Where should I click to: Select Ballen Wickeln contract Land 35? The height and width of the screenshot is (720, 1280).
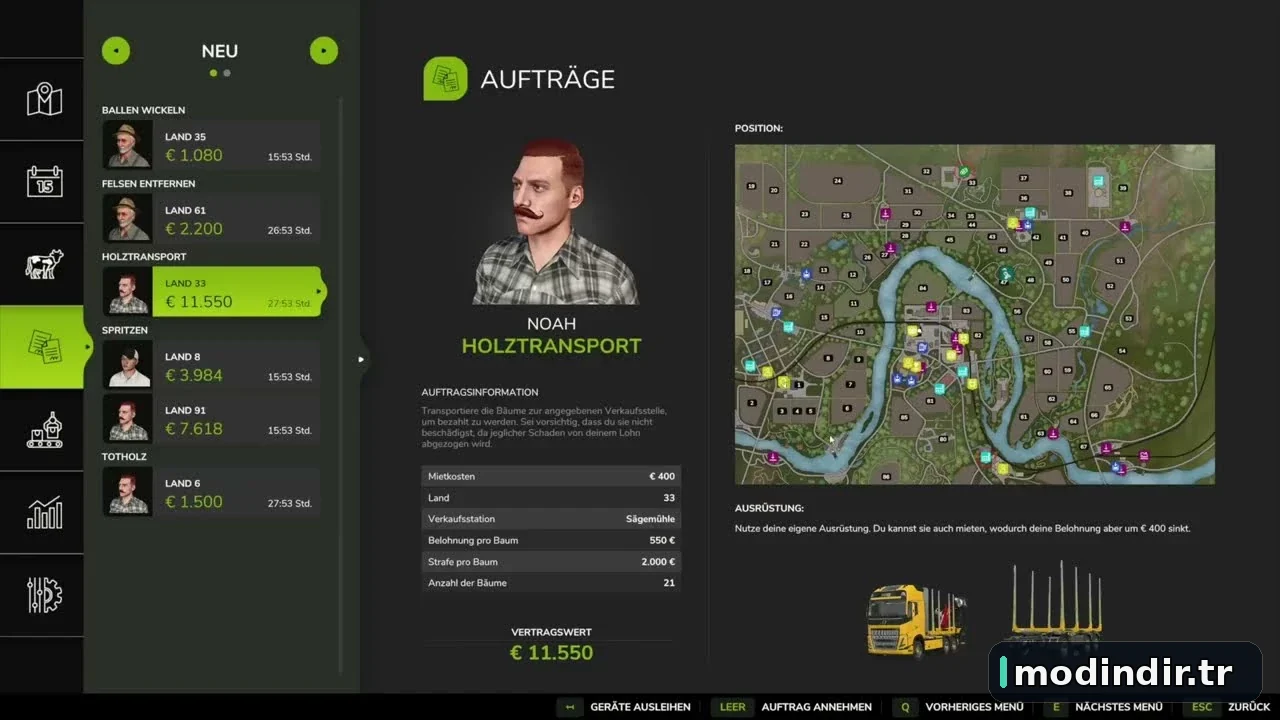point(211,145)
